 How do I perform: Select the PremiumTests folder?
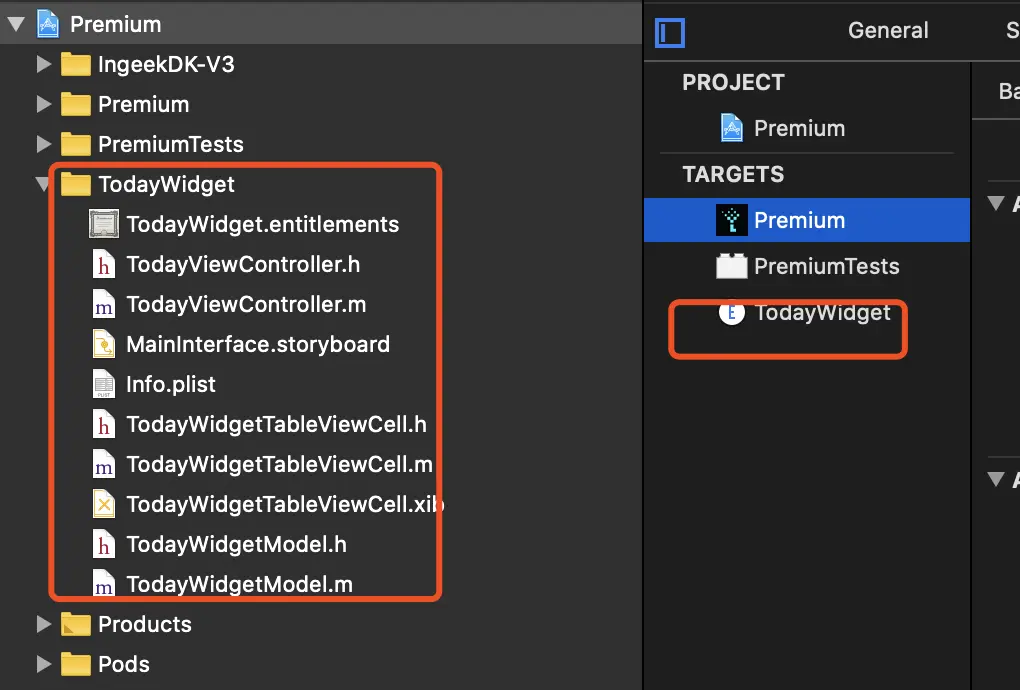(x=170, y=144)
